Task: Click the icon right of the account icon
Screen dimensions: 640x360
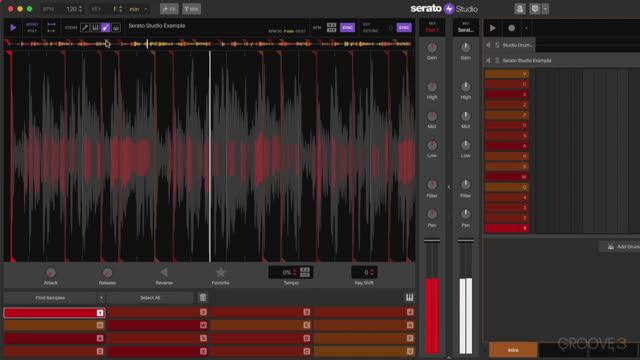Action: click(x=535, y=9)
